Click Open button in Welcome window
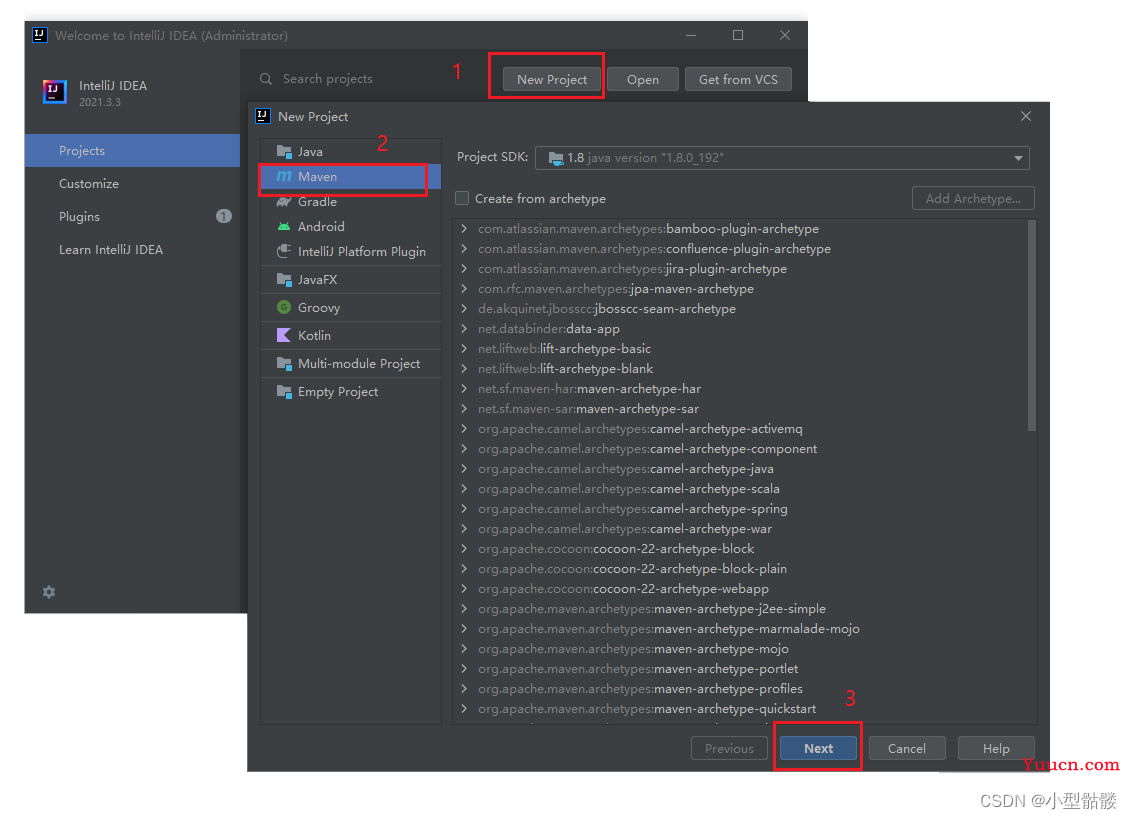This screenshot has width=1132, height=819. [643, 79]
